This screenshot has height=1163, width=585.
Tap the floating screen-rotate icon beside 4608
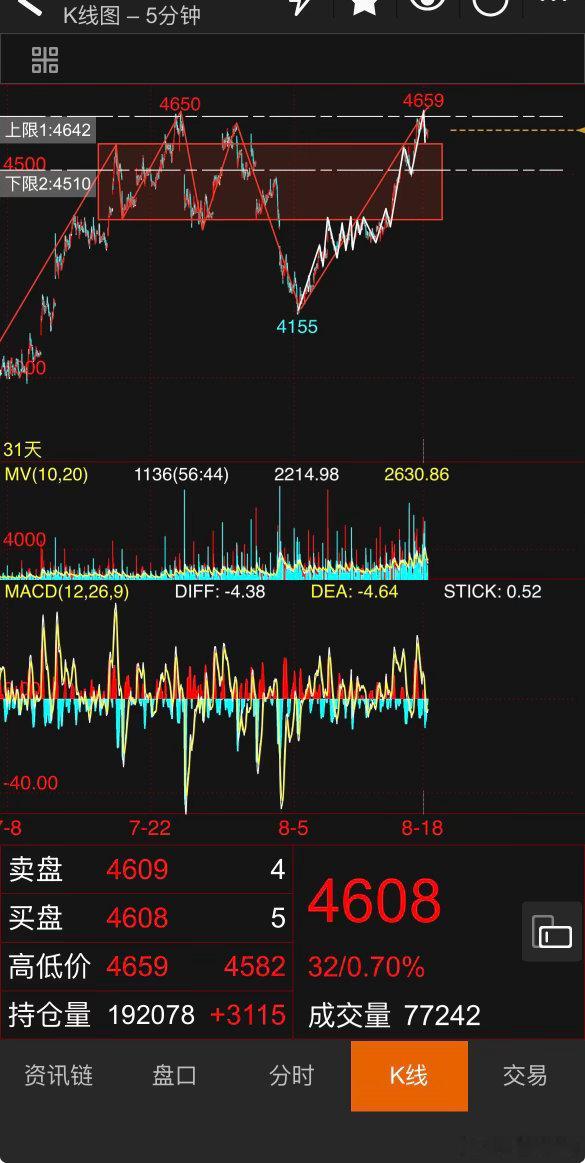pos(552,932)
